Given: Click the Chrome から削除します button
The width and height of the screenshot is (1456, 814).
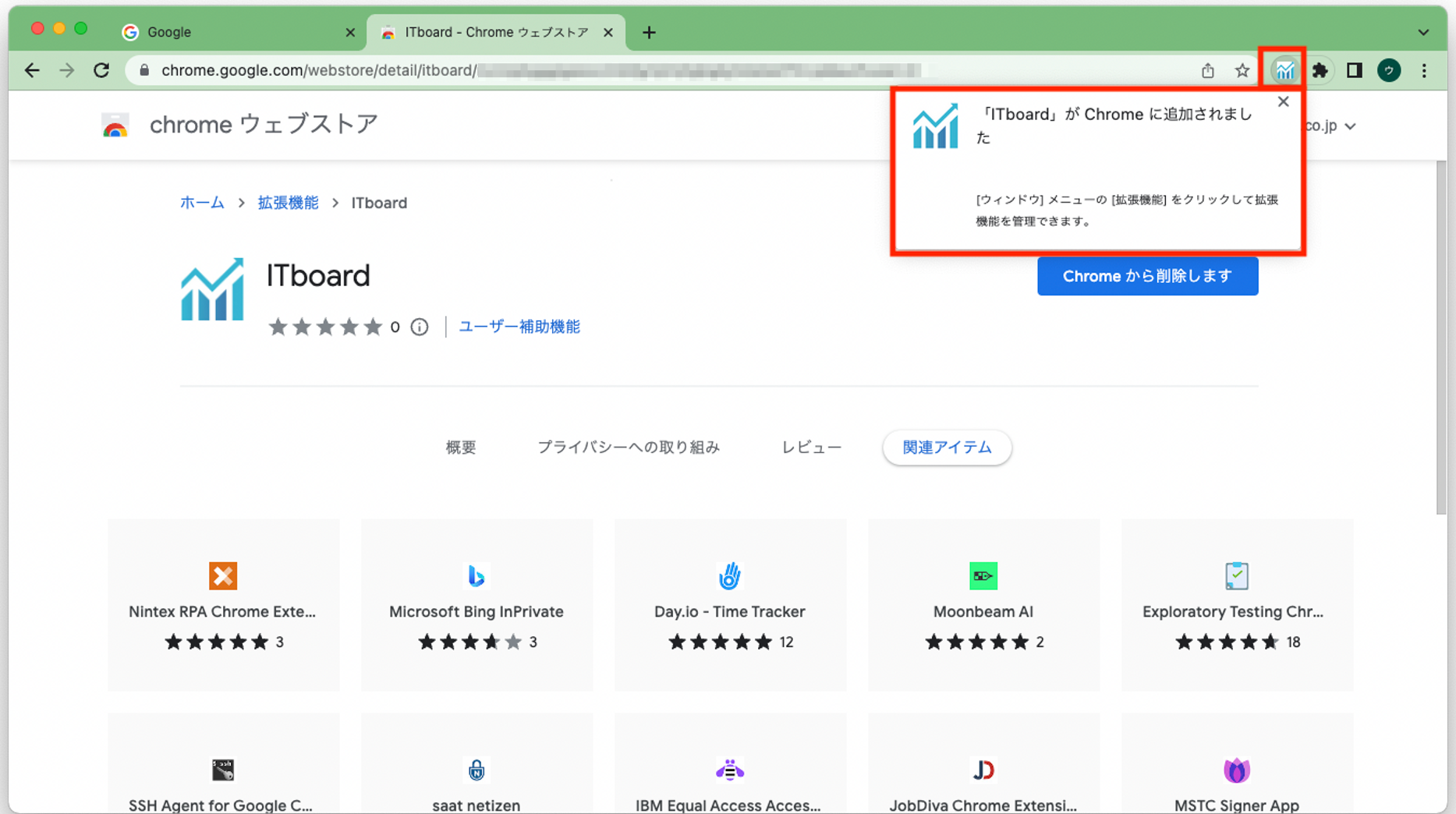Looking at the screenshot, I should point(1146,276).
